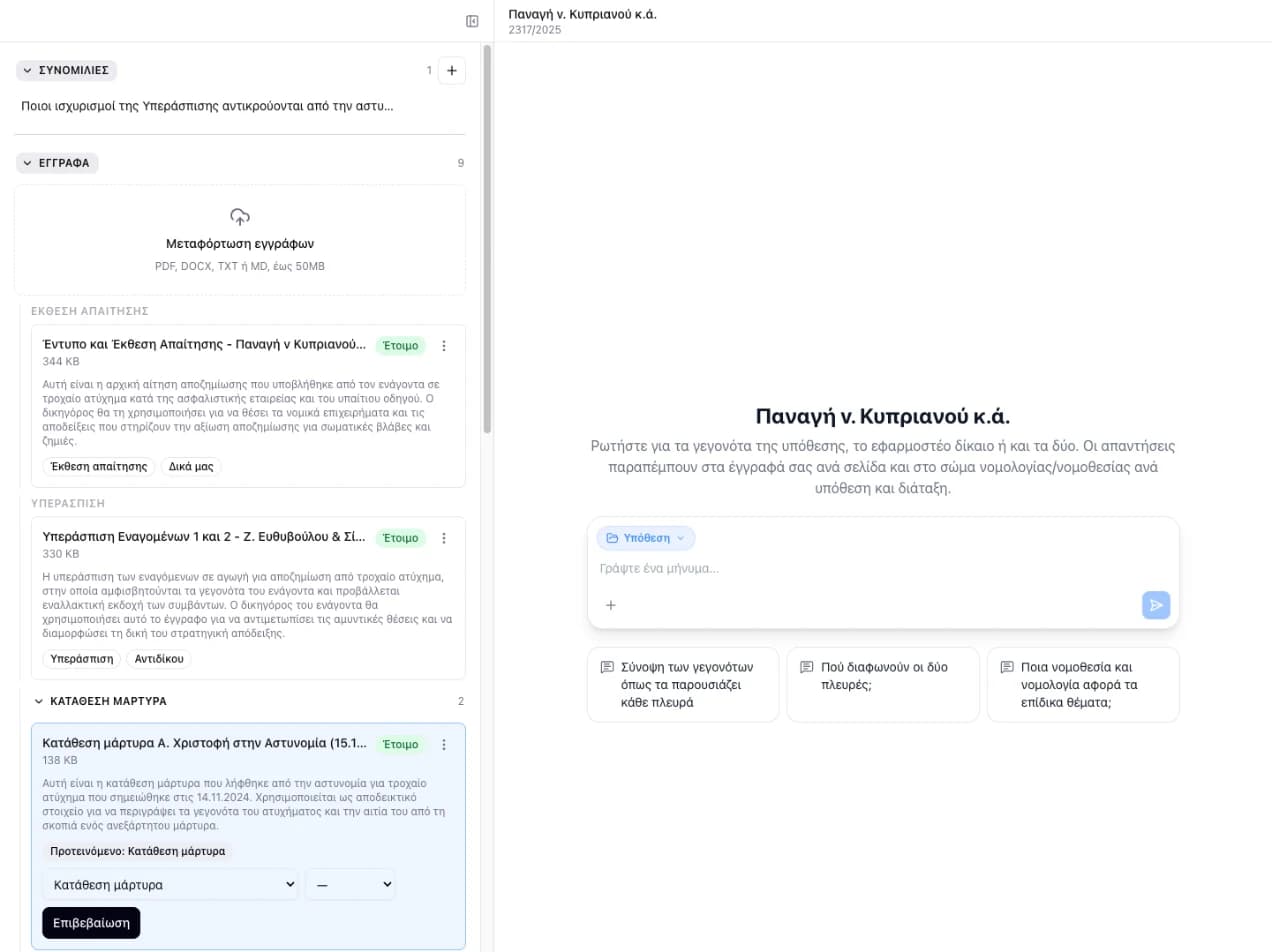
Task: Start a new conversation with the plus icon
Action: (x=451, y=71)
